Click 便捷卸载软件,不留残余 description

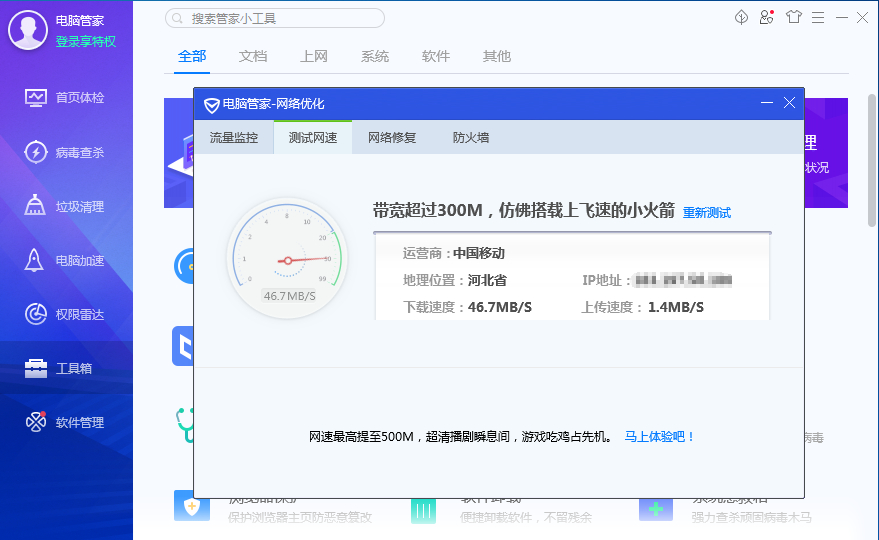526,518
